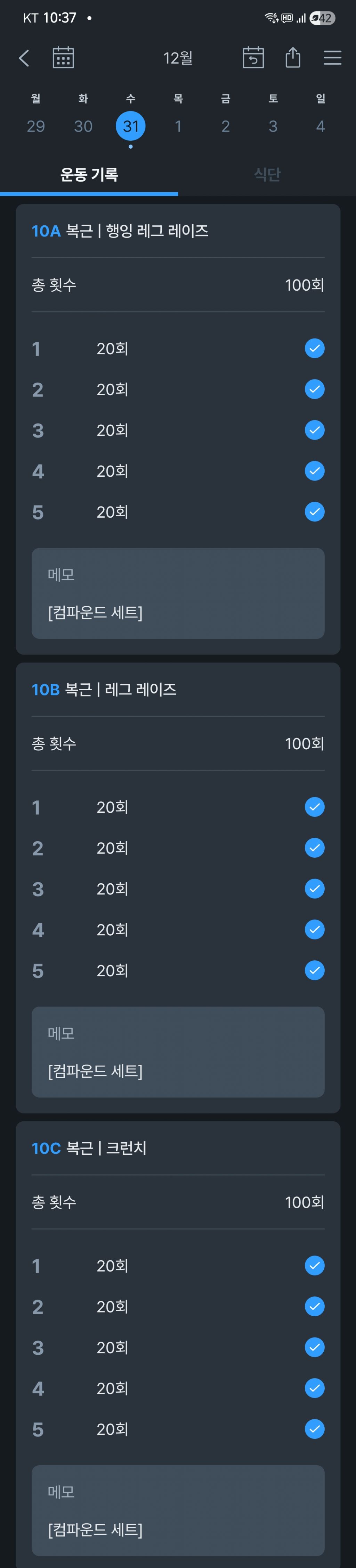Switch to the 식단 tab

[x=267, y=175]
